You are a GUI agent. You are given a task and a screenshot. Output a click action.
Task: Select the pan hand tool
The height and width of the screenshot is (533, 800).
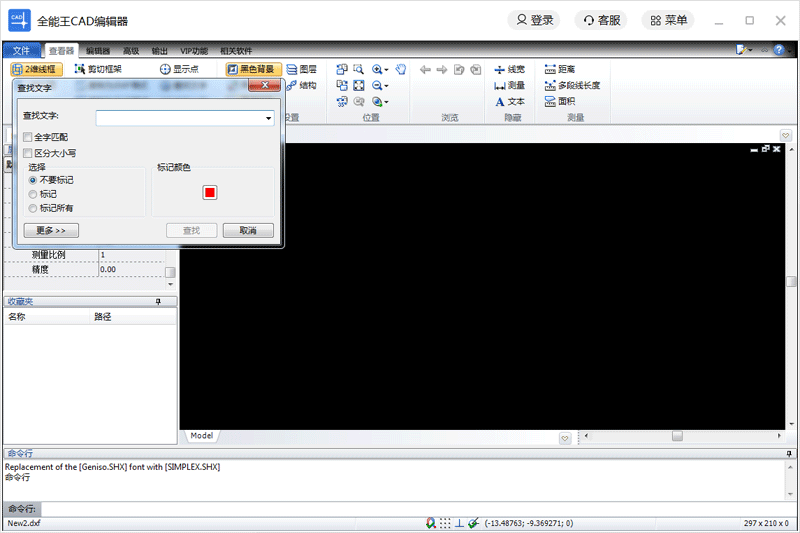coord(400,69)
